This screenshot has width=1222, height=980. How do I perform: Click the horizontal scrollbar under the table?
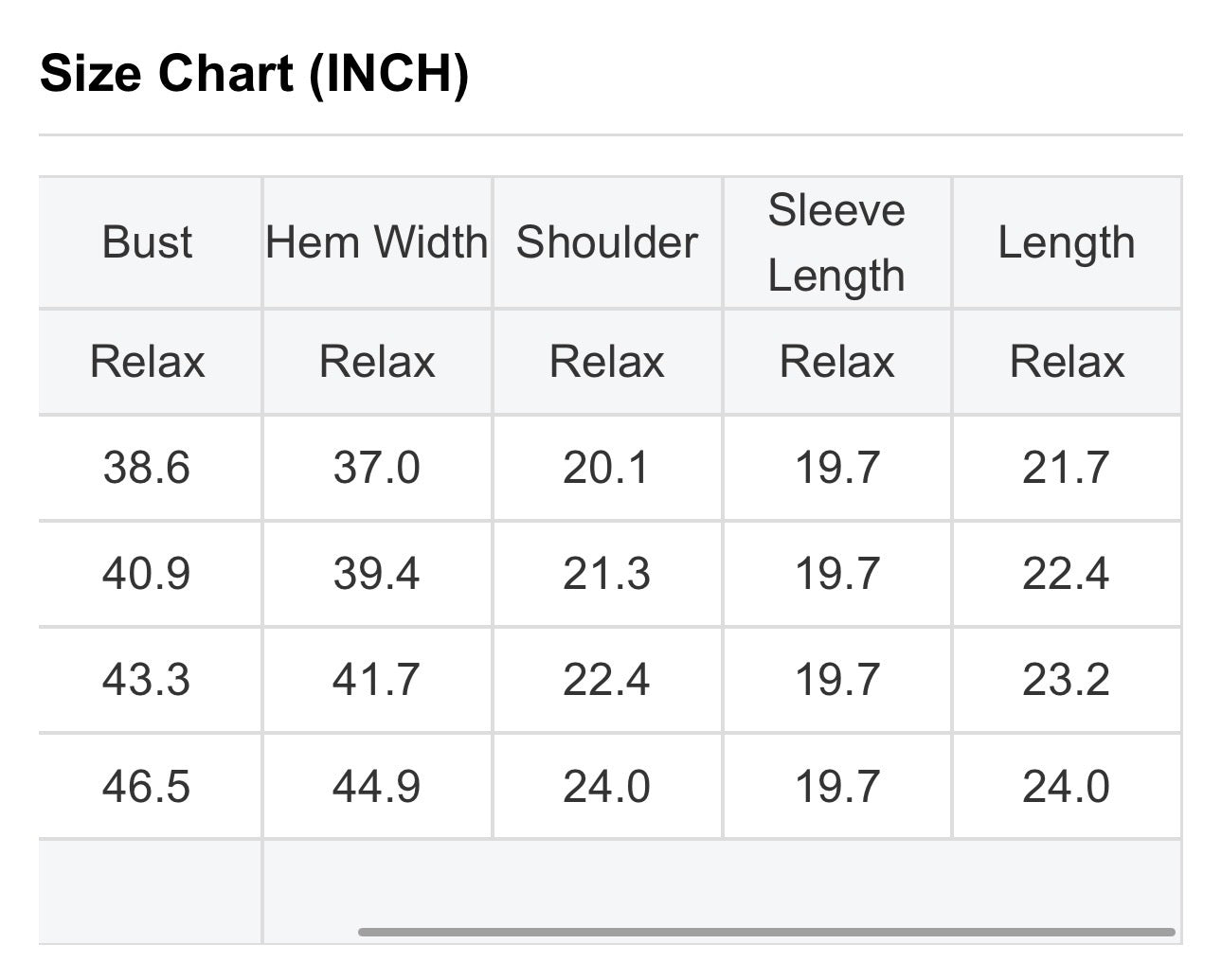coord(766,932)
